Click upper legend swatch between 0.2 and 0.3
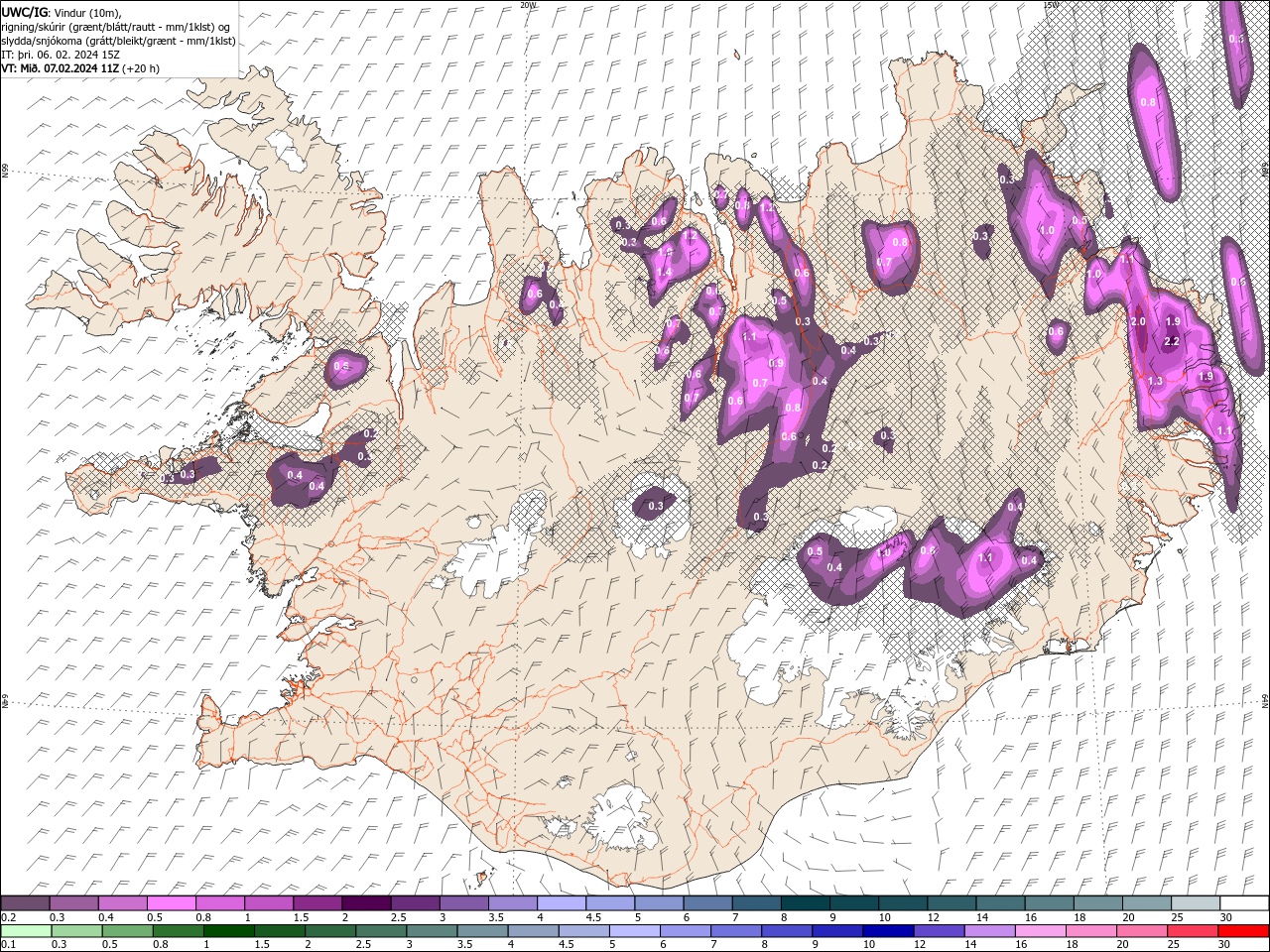1270x952 pixels. 26,903
